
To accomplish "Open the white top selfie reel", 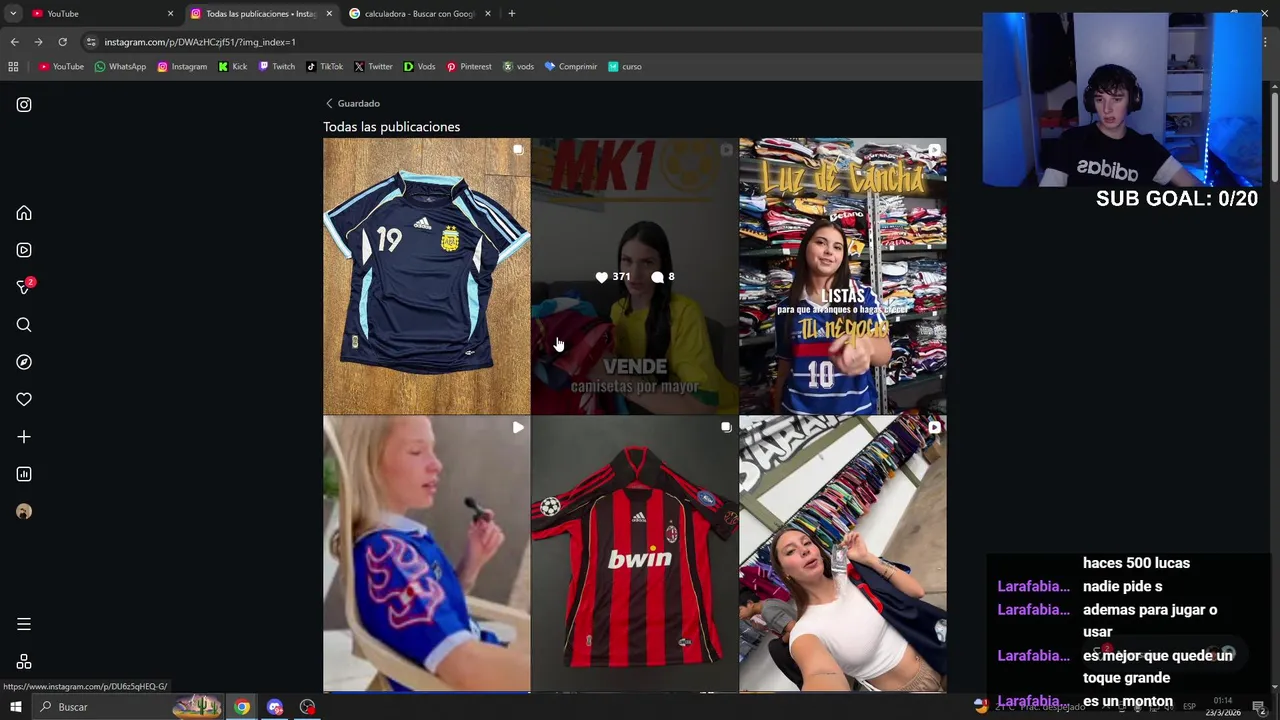I will (843, 554).
